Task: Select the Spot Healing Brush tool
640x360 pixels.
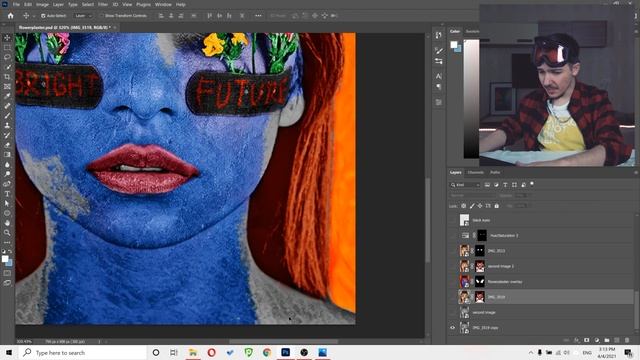Action: [x=7, y=106]
